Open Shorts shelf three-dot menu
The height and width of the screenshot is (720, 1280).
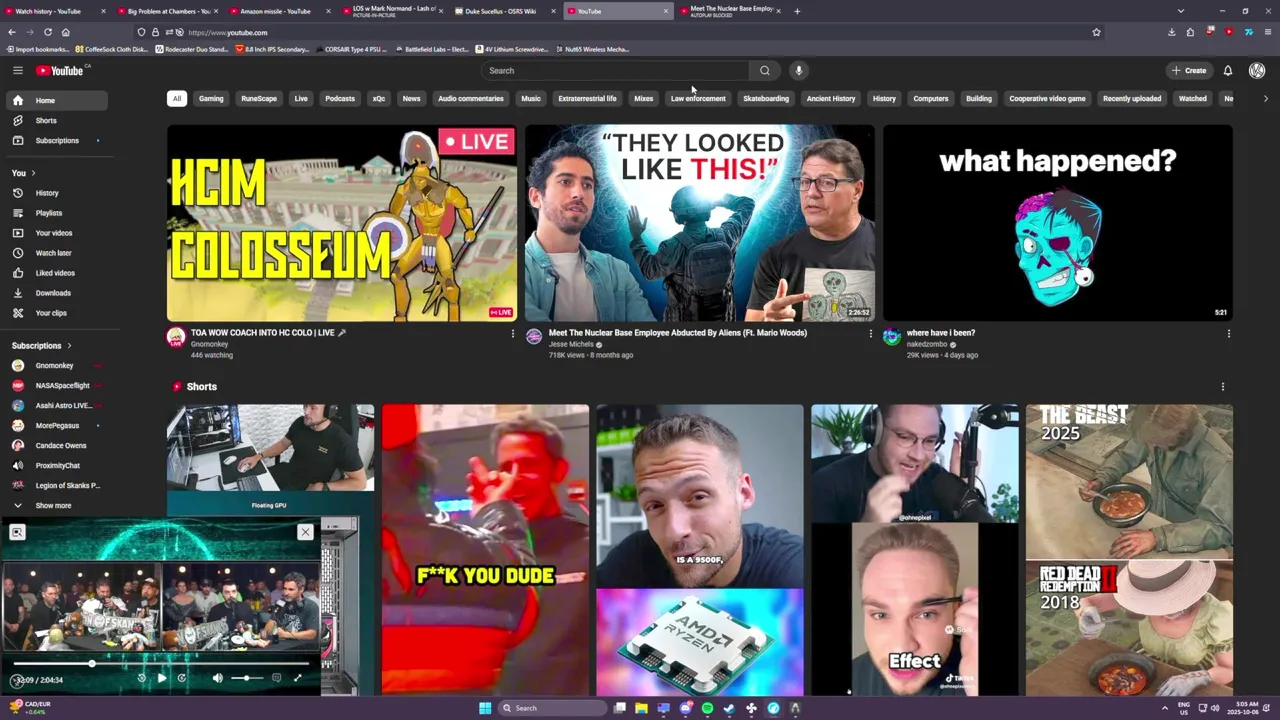tap(1222, 387)
